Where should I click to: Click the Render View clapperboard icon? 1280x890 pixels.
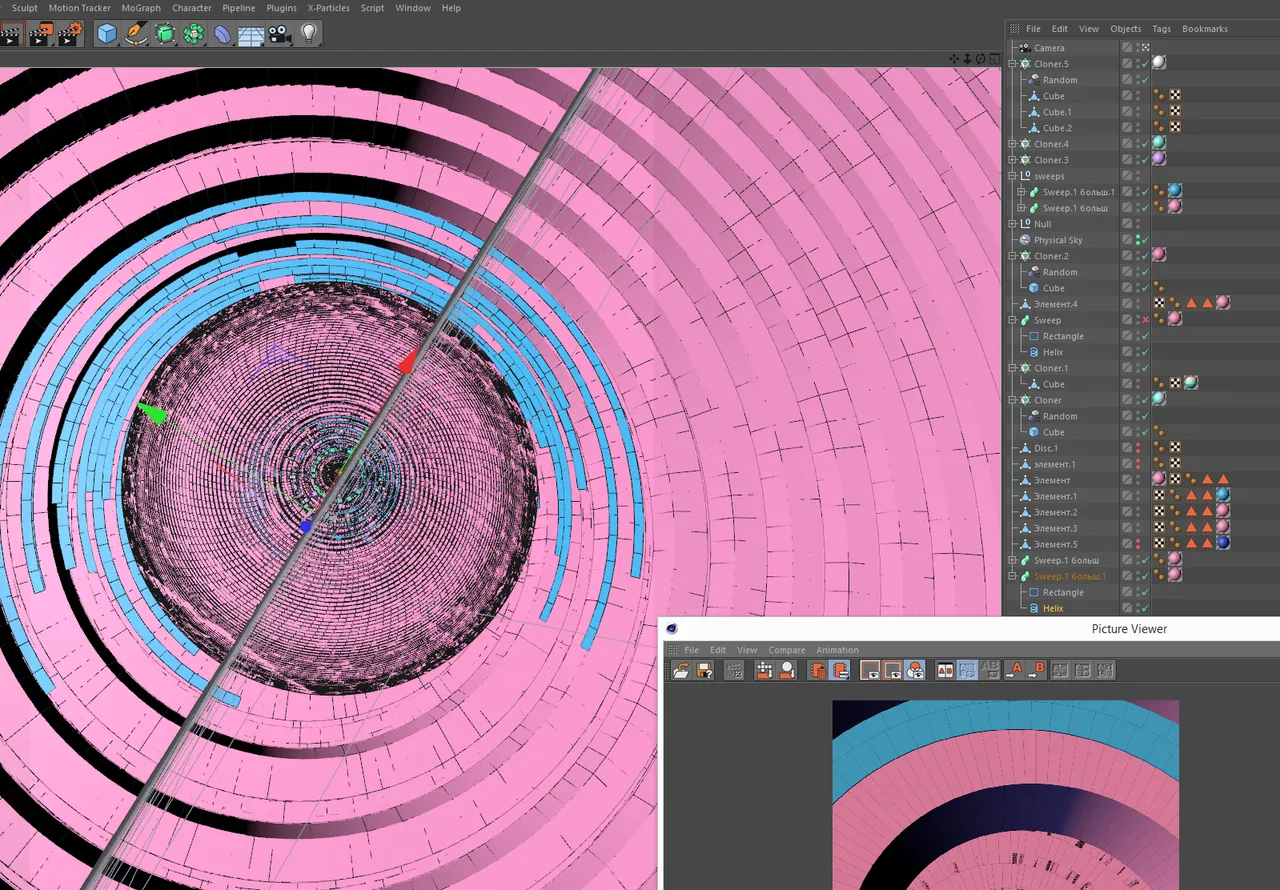(x=11, y=35)
